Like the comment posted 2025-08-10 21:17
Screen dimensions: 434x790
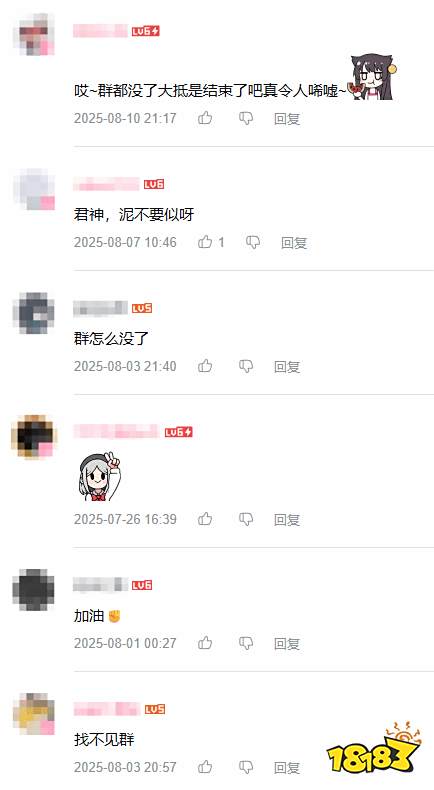205,118
